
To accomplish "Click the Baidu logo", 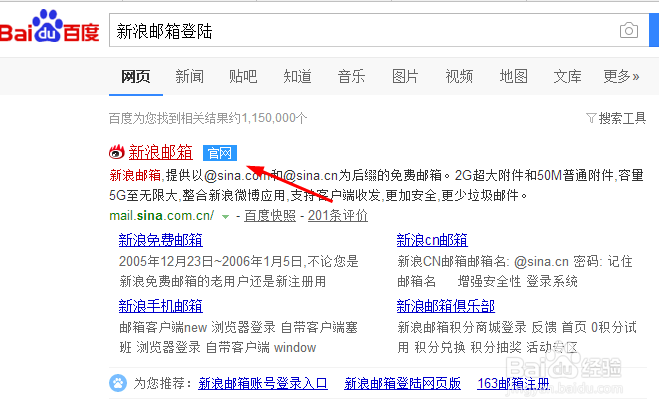I will [x=50, y=26].
